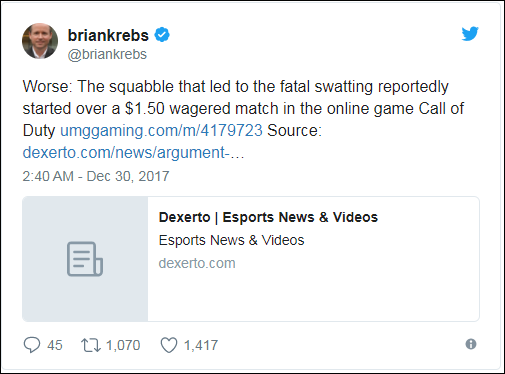
Task: Open the briankrebs profile photo
Action: pyautogui.click(x=40, y=41)
